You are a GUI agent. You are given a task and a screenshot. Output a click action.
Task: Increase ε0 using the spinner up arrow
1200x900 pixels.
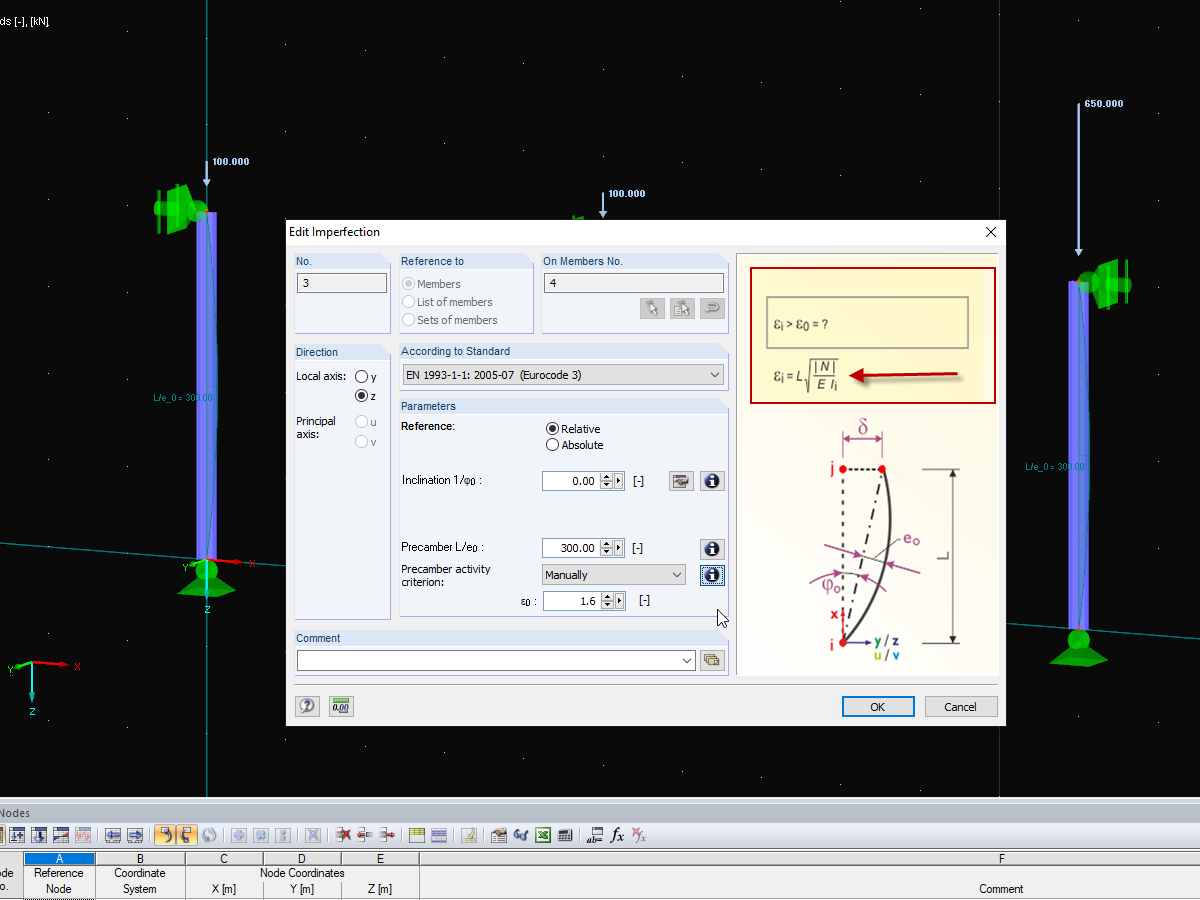coord(608,597)
